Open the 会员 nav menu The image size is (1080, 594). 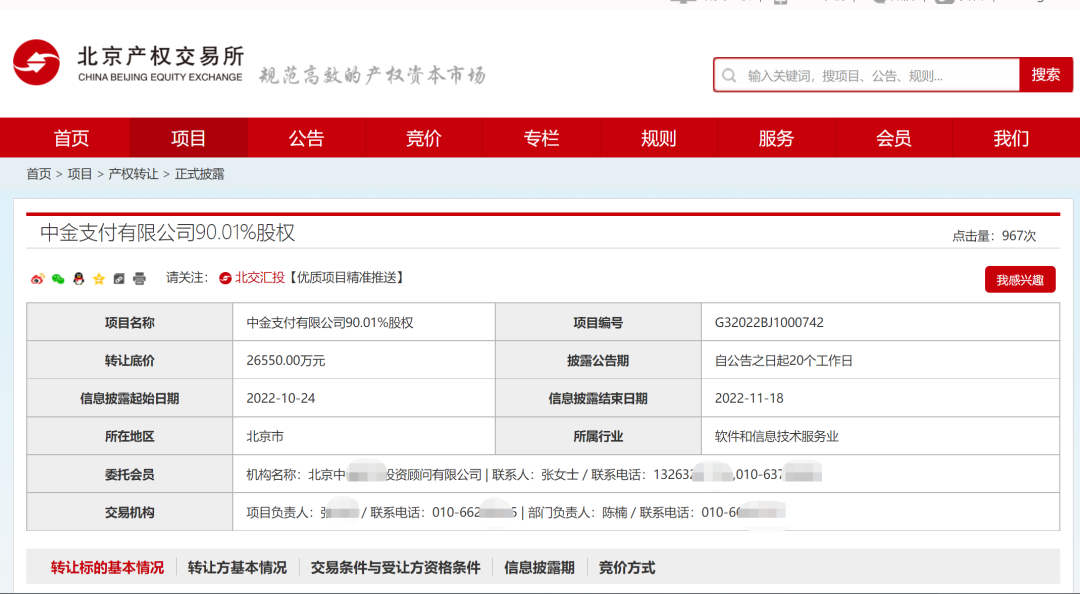pos(893,138)
